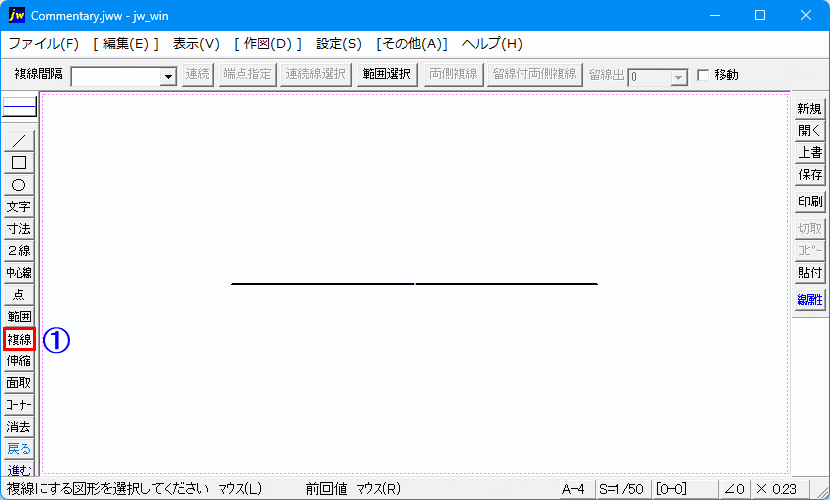Click the 切取 cut button

click(810, 229)
